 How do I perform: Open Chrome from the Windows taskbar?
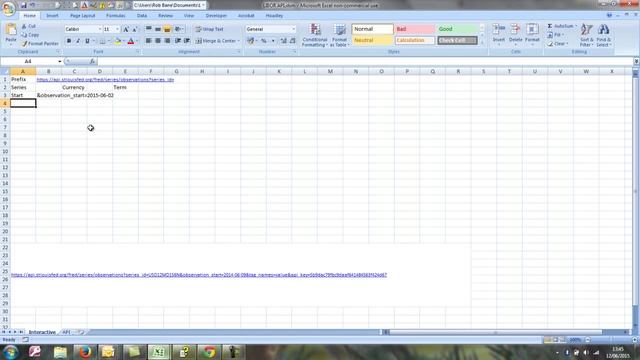tap(209, 352)
